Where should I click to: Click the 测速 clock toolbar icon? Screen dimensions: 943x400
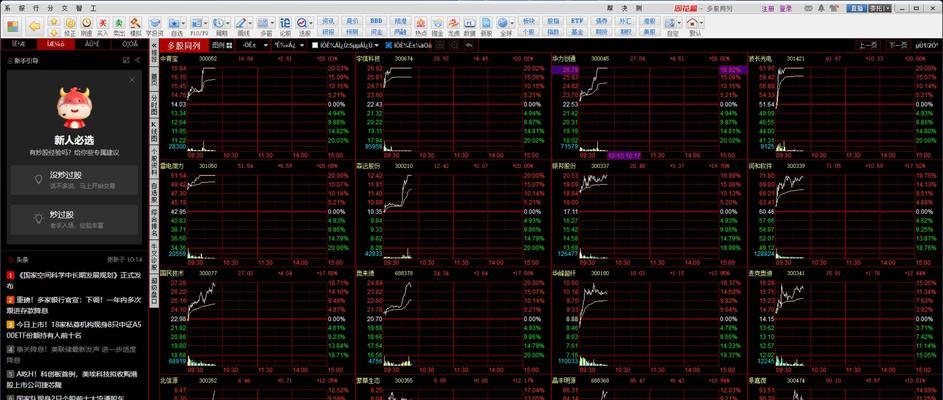pyautogui.click(x=87, y=26)
